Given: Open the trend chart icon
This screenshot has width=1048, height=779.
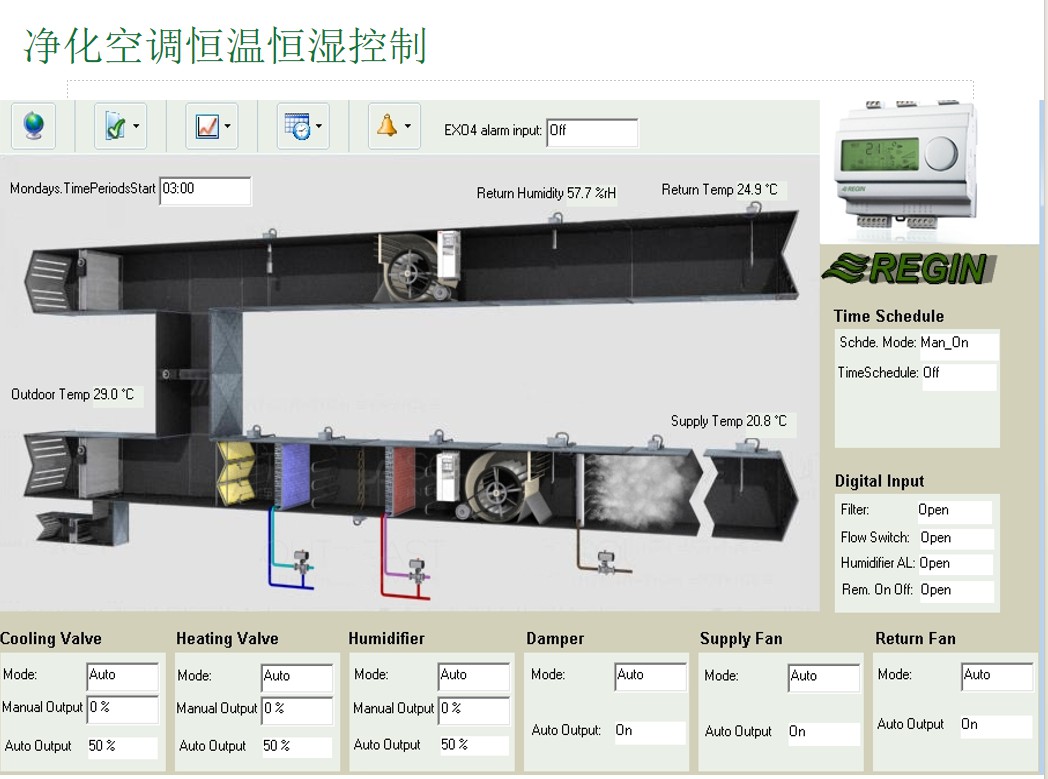Looking at the screenshot, I should [207, 127].
